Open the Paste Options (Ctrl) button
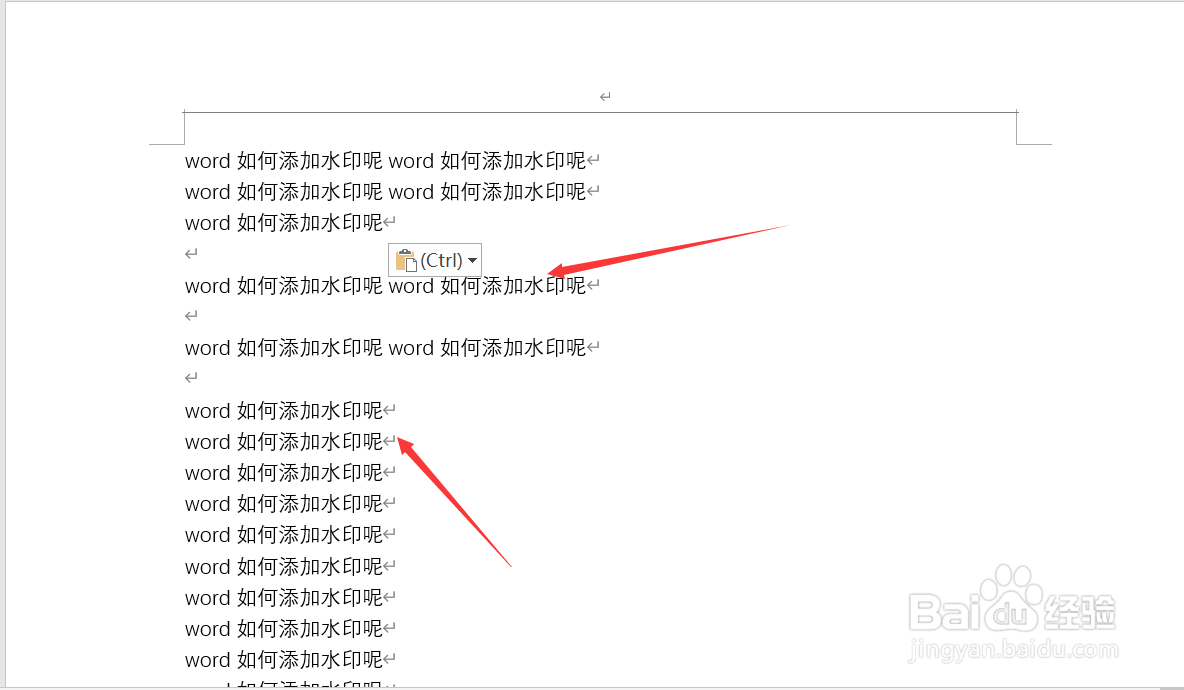This screenshot has height=690, width=1184. point(435,260)
